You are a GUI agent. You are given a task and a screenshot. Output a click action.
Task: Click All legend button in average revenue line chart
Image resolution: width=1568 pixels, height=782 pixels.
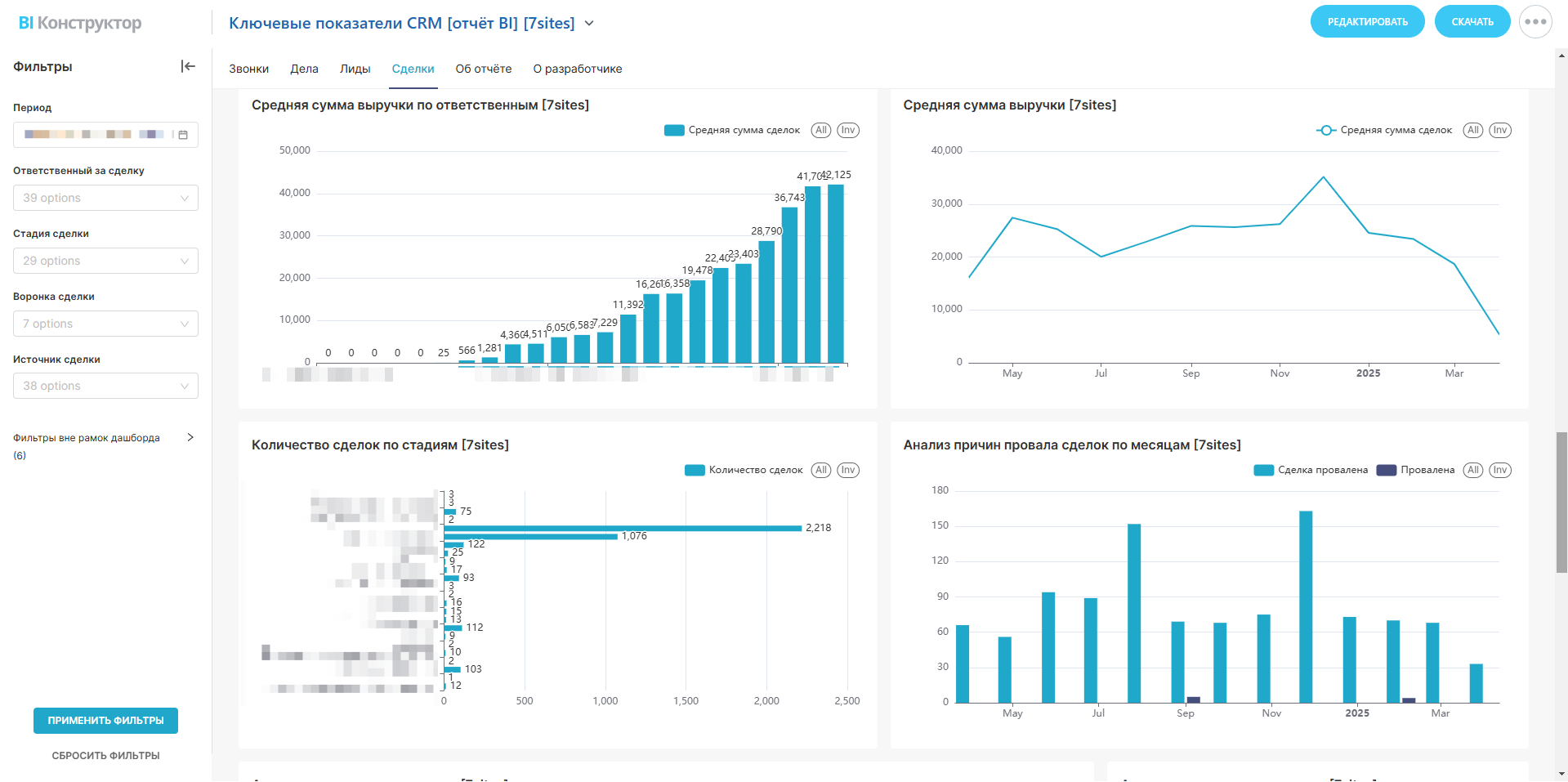(x=1472, y=130)
